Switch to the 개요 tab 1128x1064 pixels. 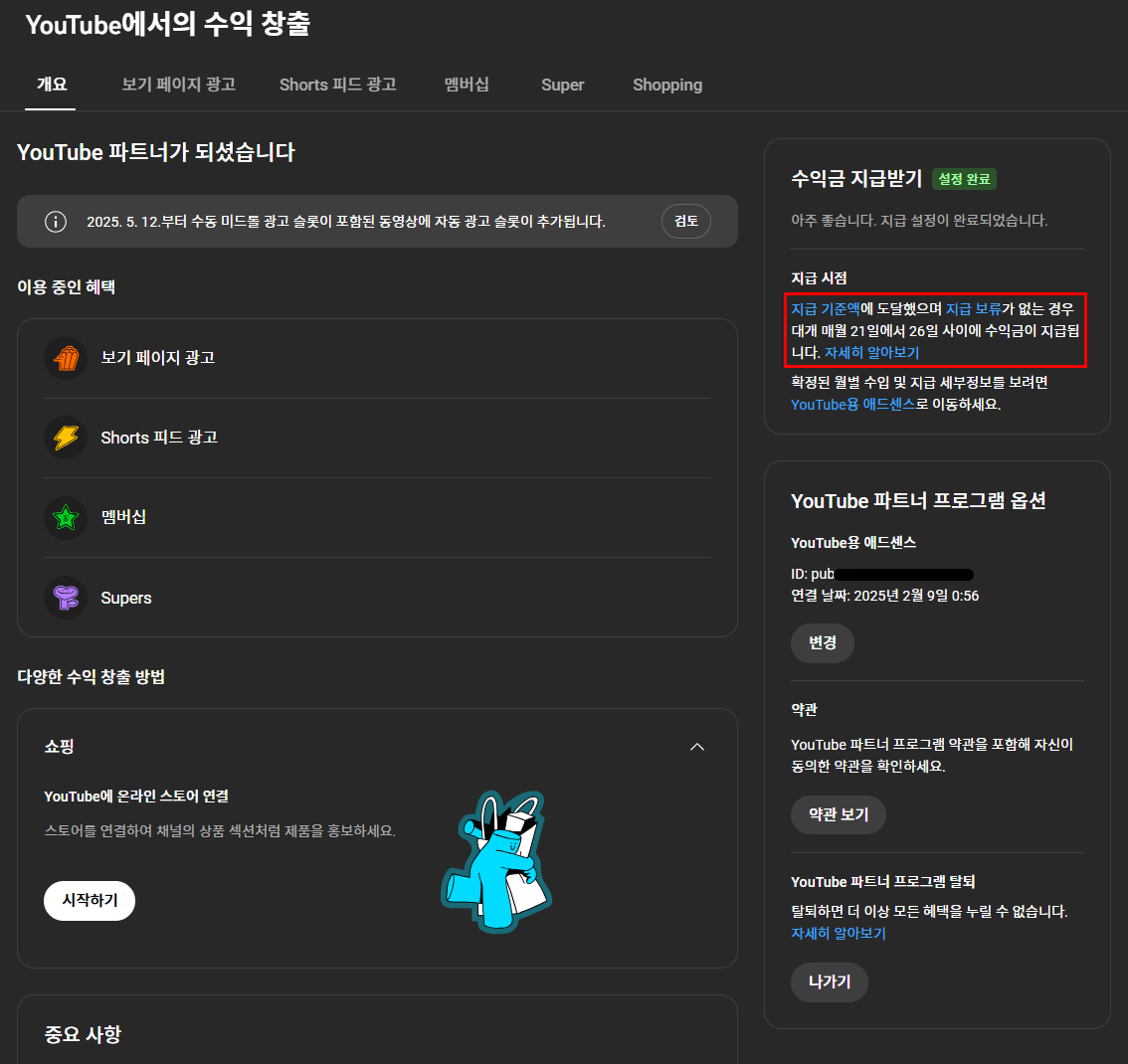click(x=51, y=85)
